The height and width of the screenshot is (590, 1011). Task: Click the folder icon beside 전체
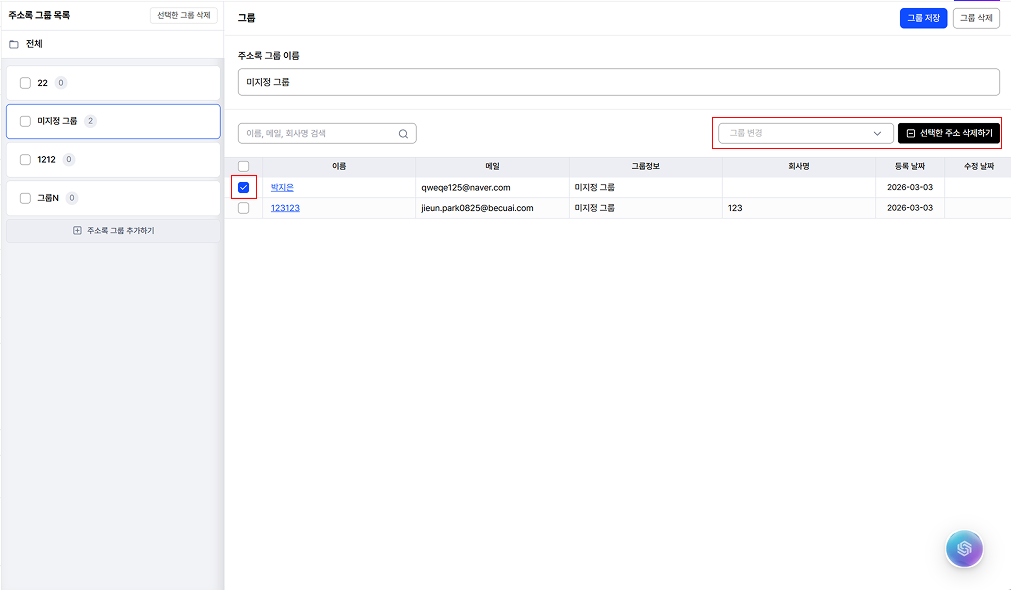tap(14, 44)
